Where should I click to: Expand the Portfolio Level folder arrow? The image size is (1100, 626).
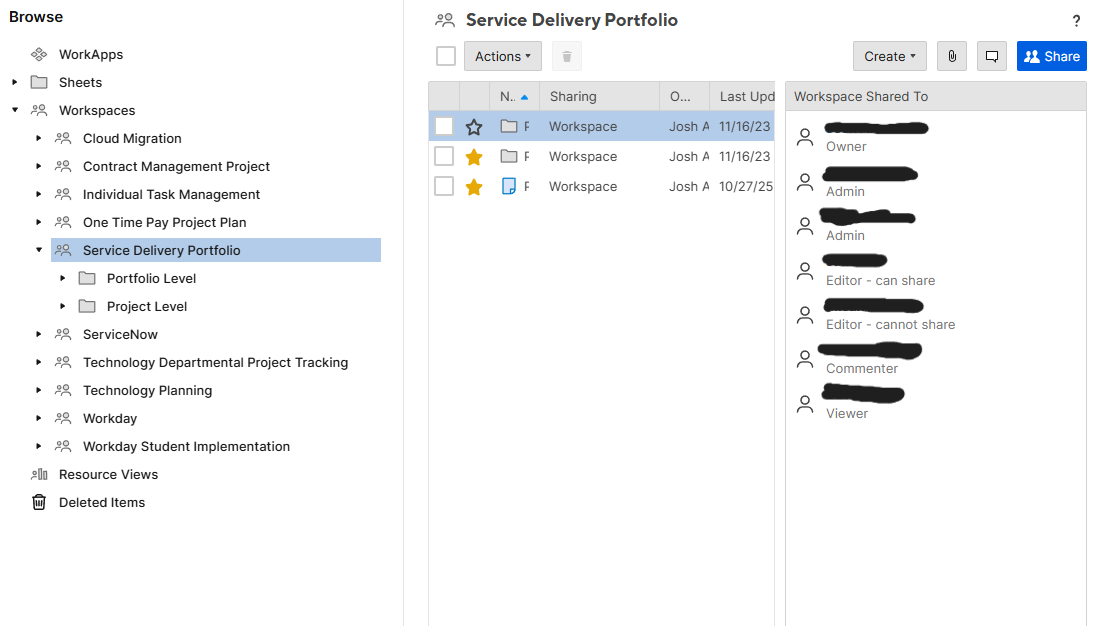click(62, 278)
